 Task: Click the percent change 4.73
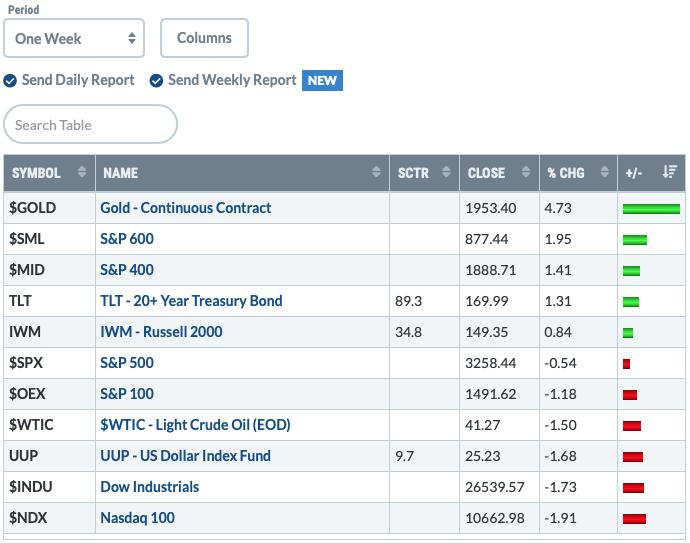pyautogui.click(x=558, y=208)
